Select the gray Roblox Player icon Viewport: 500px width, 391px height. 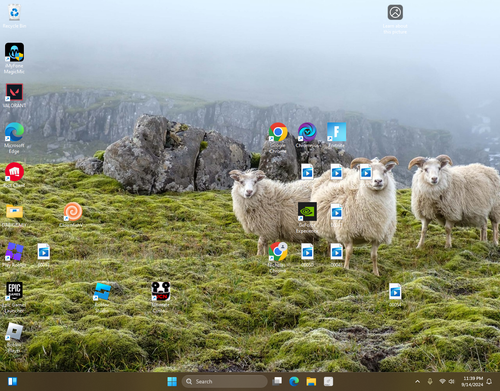click(x=14, y=331)
